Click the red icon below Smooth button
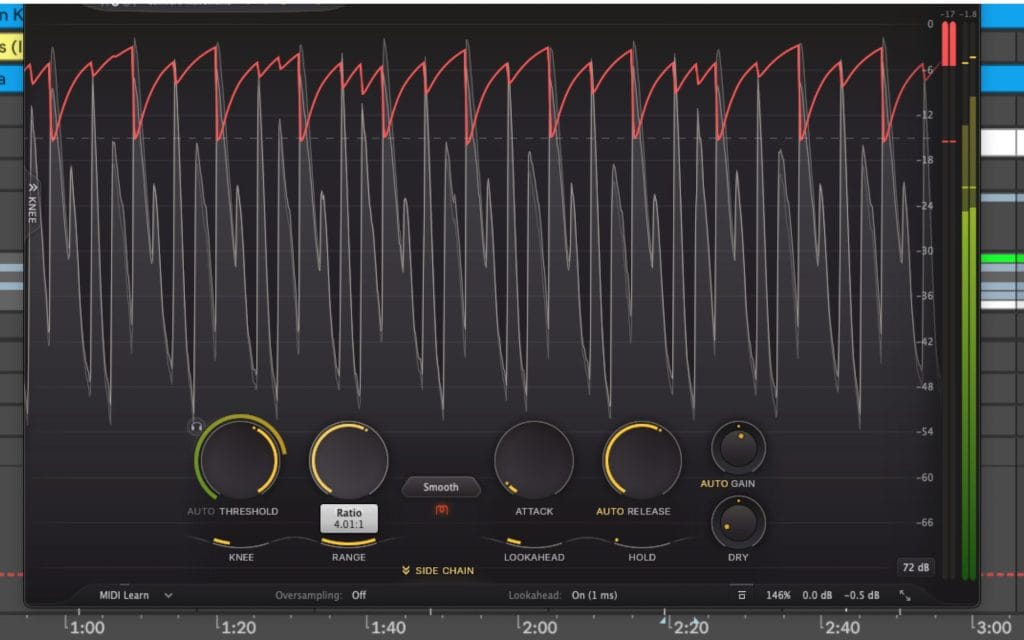Viewport: 1024px width, 640px height. [441, 510]
